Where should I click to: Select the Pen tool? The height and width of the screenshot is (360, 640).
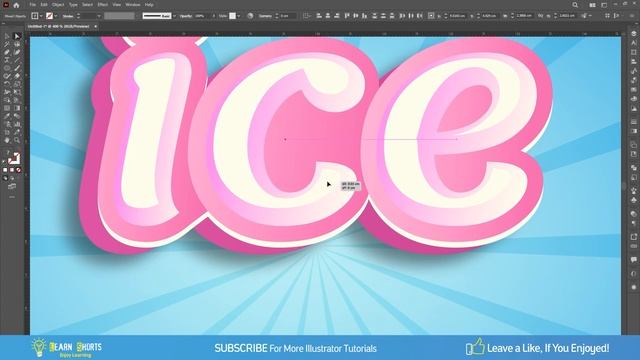[x=7, y=52]
